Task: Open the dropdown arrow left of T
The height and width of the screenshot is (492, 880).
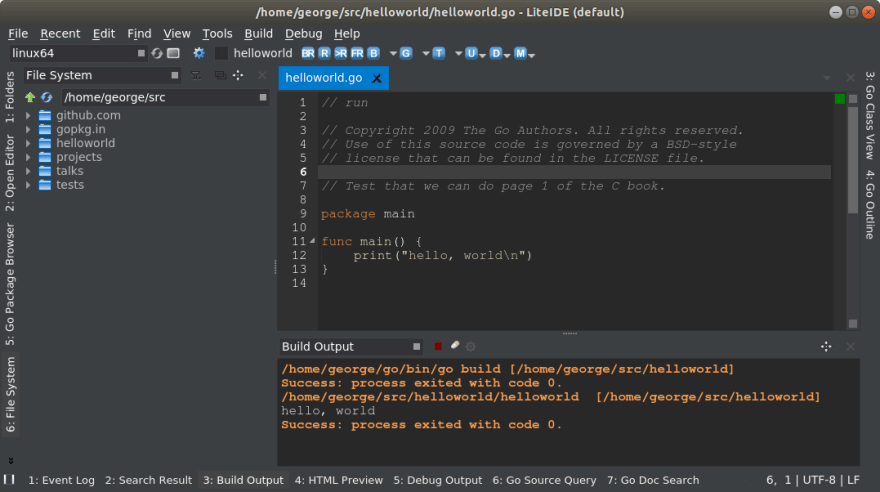Action: pos(426,54)
